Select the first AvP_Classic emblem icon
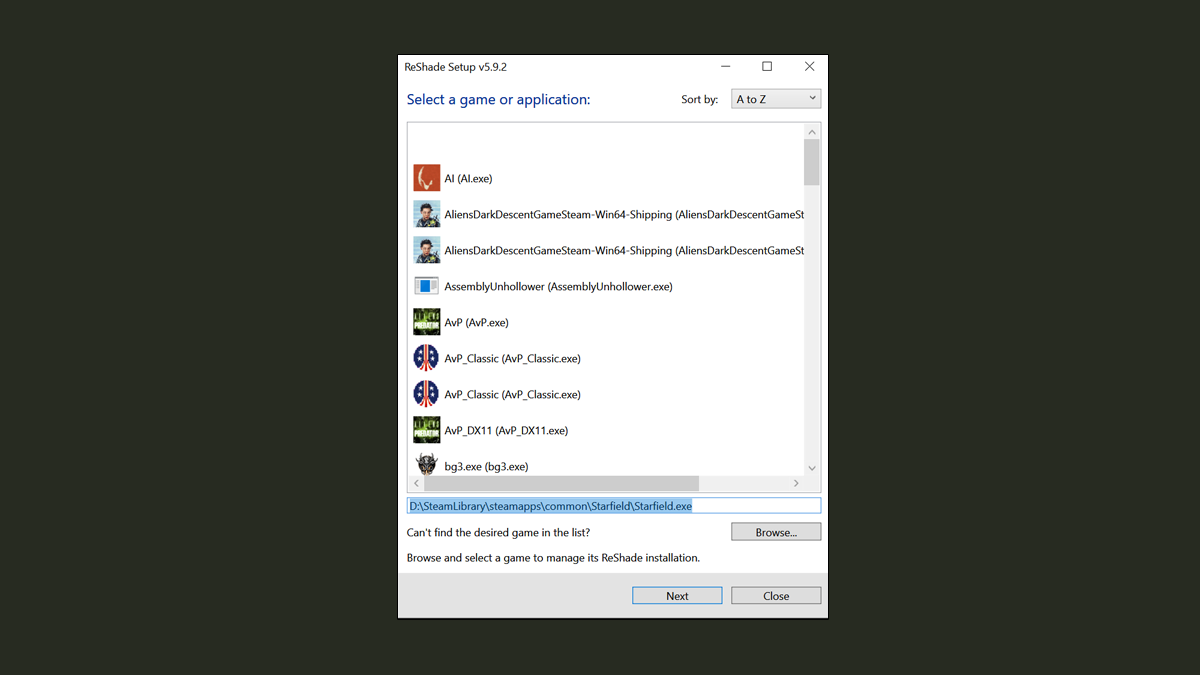This screenshot has width=1200, height=675. click(427, 358)
